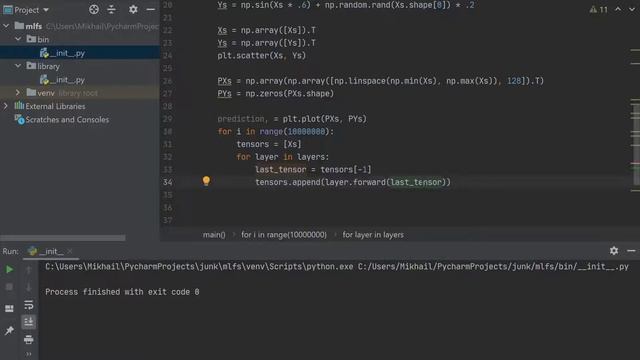Screen dimensions: 640x360
Task: Click 'for layer in layers' breadcrumb
Action: [x=373, y=235]
